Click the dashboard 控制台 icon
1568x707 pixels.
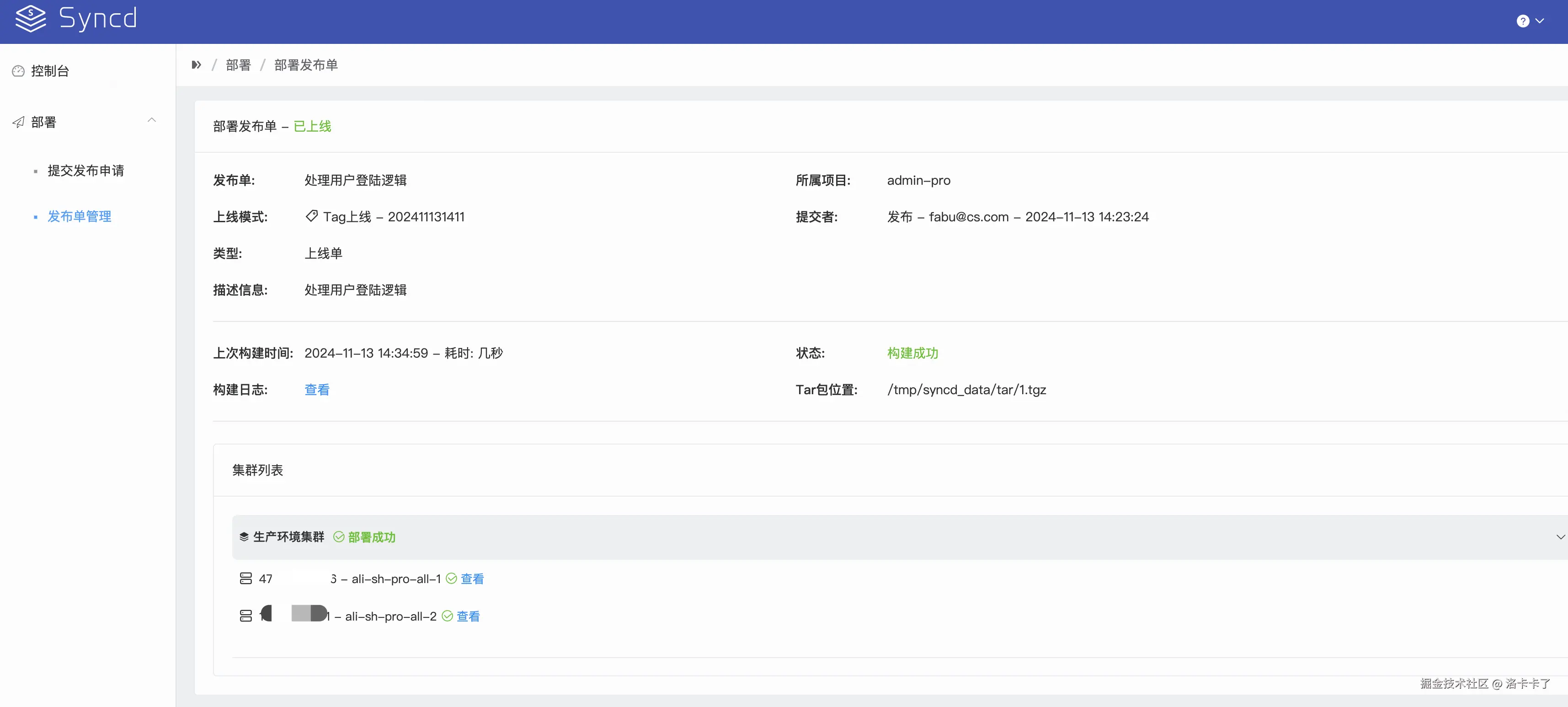(x=18, y=71)
